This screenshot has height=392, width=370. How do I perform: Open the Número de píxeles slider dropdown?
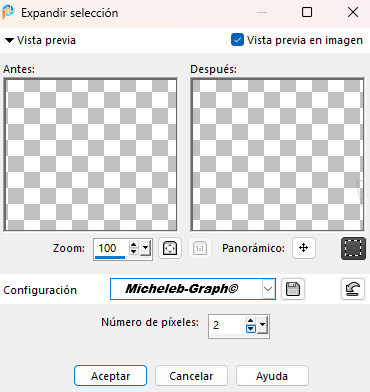pos(263,325)
